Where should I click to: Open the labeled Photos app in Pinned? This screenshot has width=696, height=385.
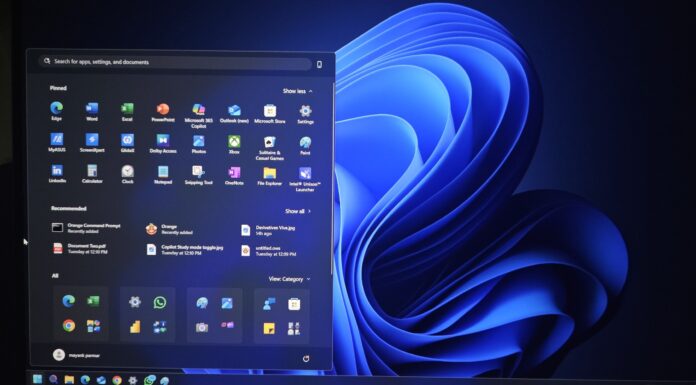point(198,144)
